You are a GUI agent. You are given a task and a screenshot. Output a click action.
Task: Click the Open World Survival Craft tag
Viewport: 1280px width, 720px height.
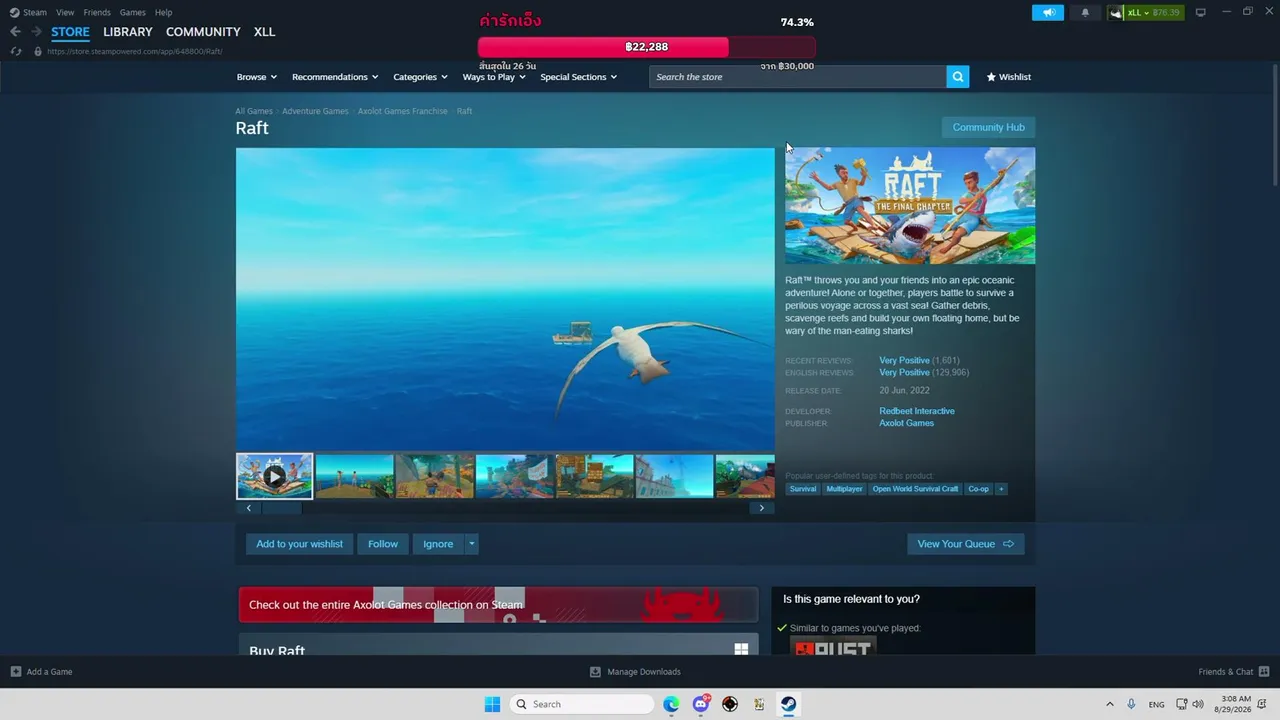[x=915, y=489]
